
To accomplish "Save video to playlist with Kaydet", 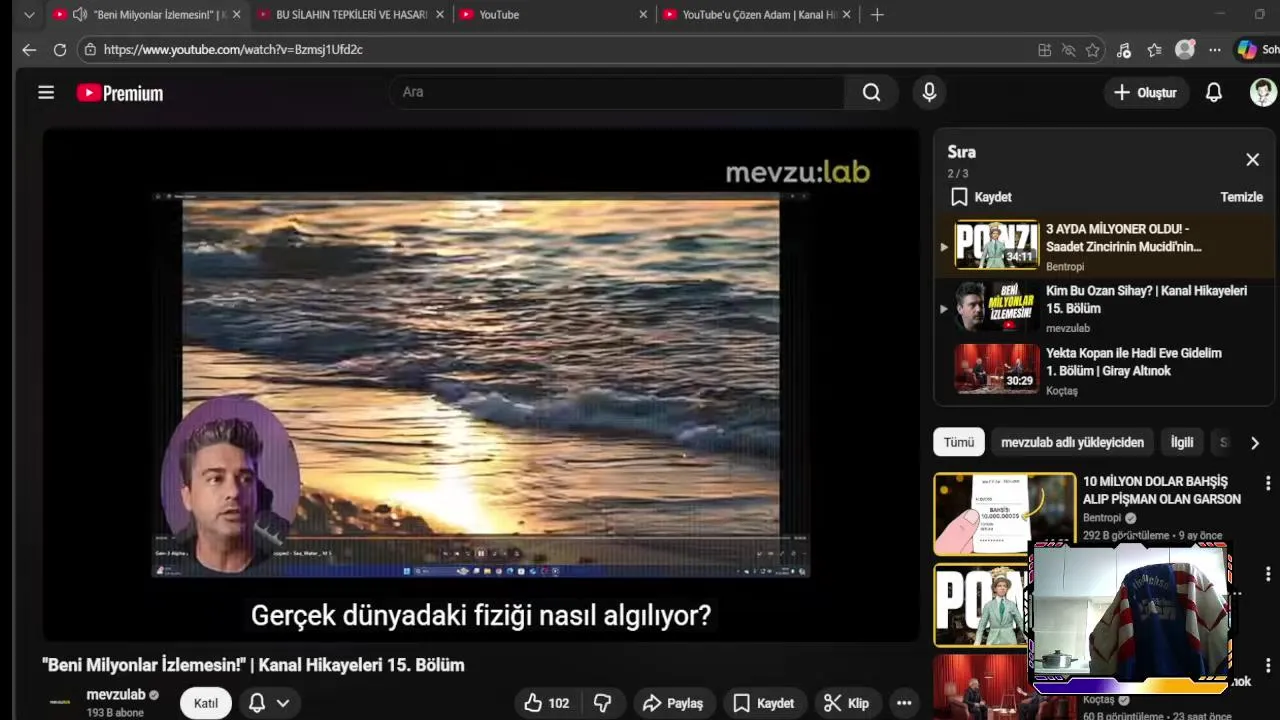I will tap(763, 703).
